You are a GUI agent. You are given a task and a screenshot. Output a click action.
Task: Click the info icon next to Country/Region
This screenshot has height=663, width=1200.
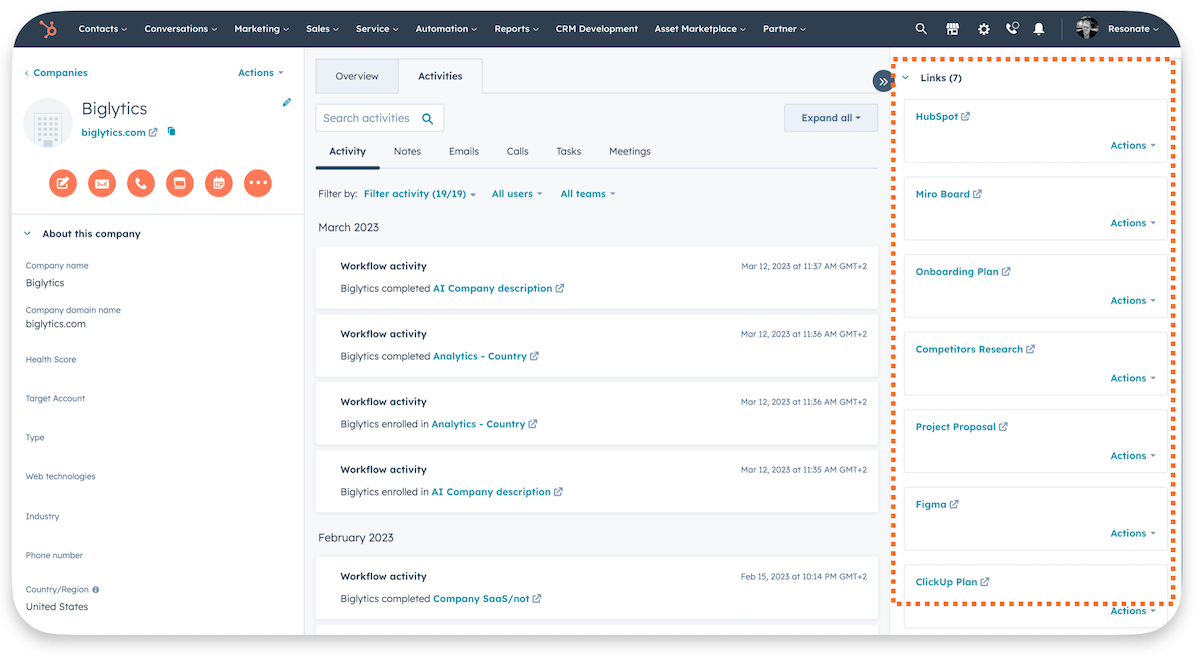(x=96, y=590)
